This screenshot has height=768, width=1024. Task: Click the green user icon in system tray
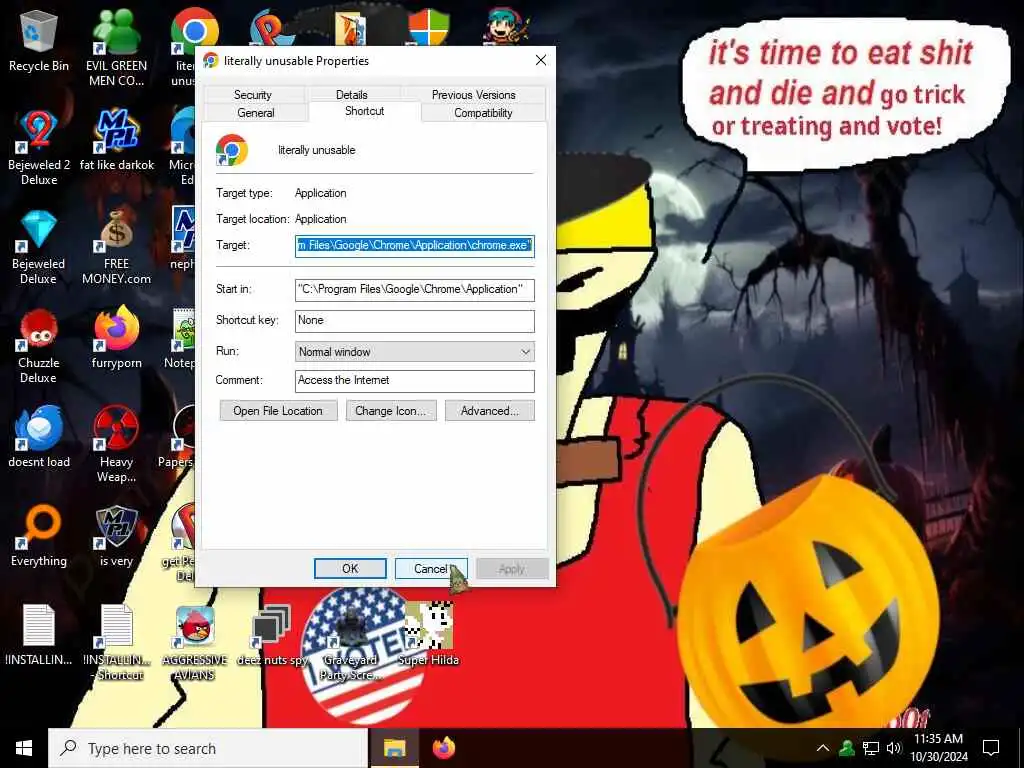point(847,748)
